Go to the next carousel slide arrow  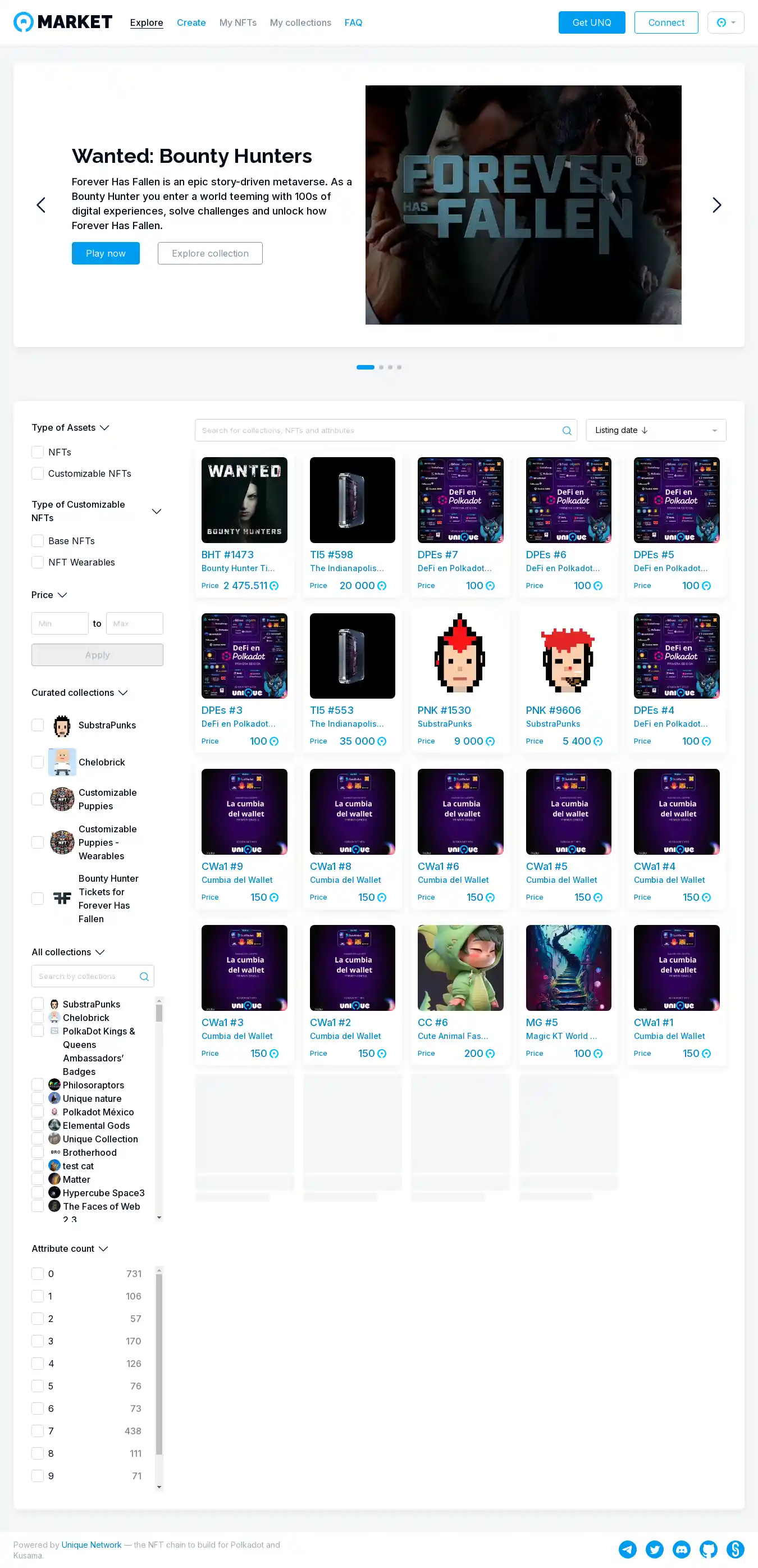(x=716, y=205)
